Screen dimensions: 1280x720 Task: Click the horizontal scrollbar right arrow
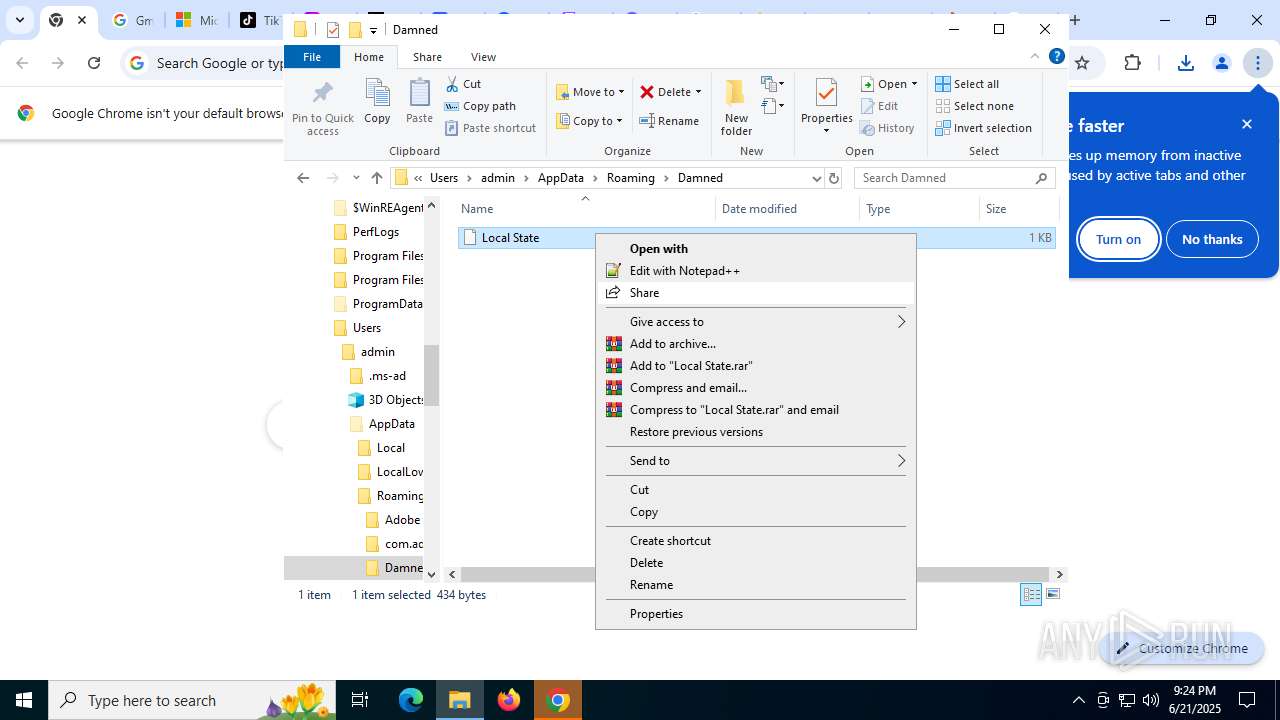[x=1060, y=575]
